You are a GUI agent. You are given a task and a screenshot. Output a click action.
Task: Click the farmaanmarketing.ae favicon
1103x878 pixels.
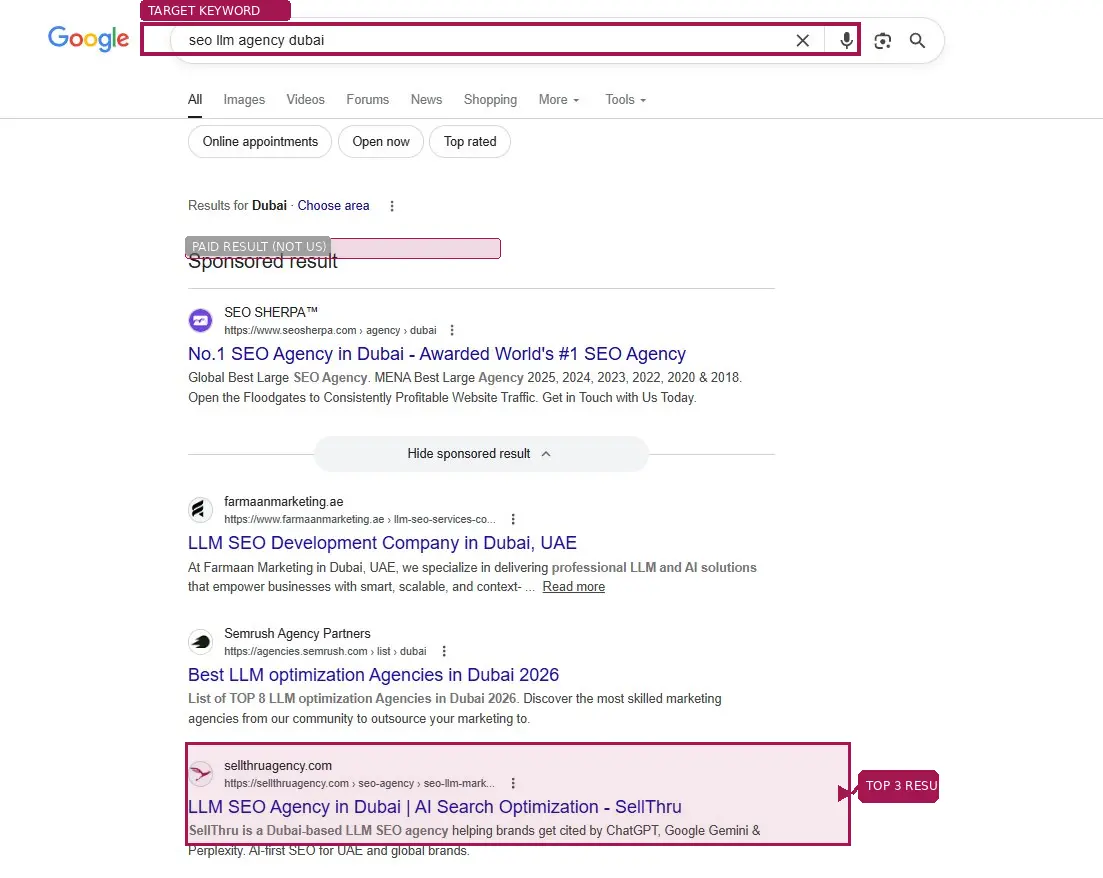tap(200, 509)
